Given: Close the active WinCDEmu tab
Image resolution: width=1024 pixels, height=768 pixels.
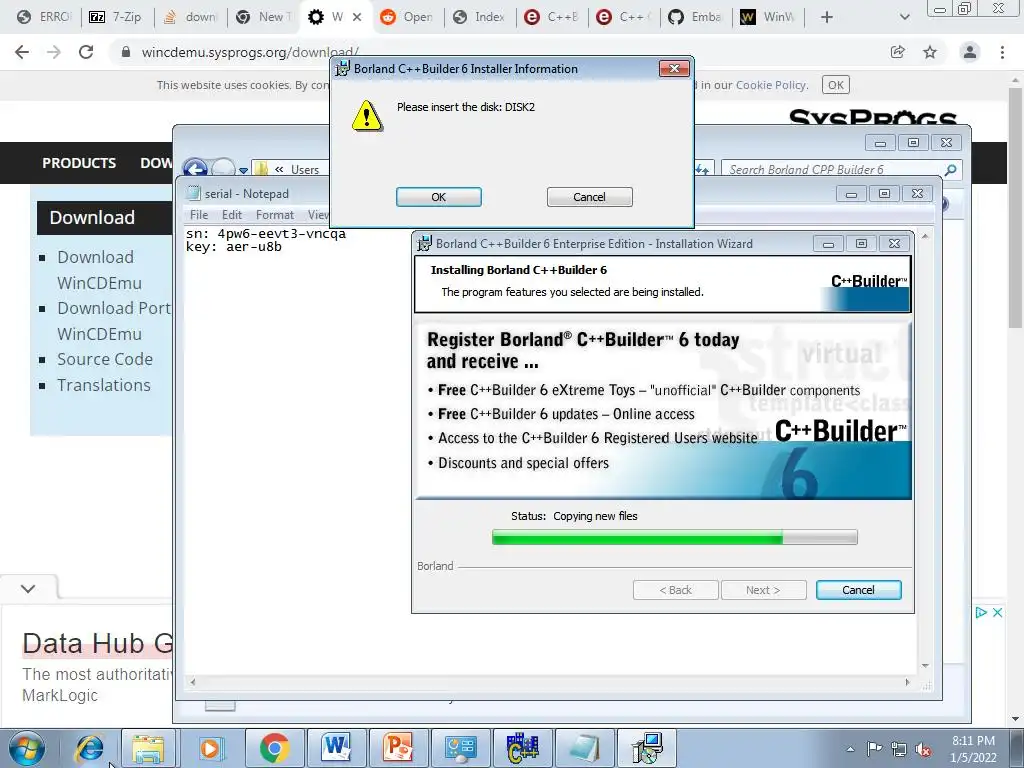Looking at the screenshot, I should 357,17.
